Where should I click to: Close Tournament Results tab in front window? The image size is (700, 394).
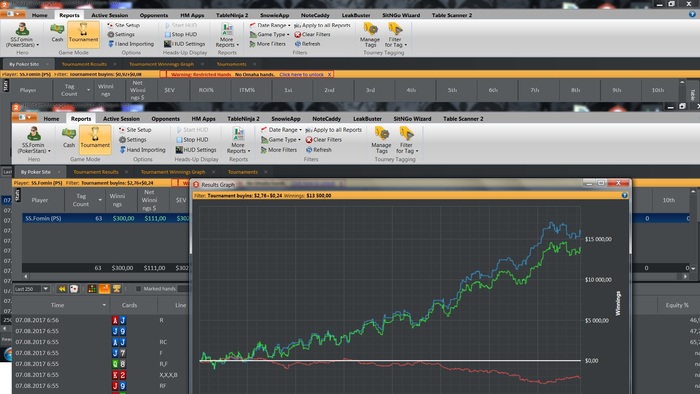click(126, 172)
